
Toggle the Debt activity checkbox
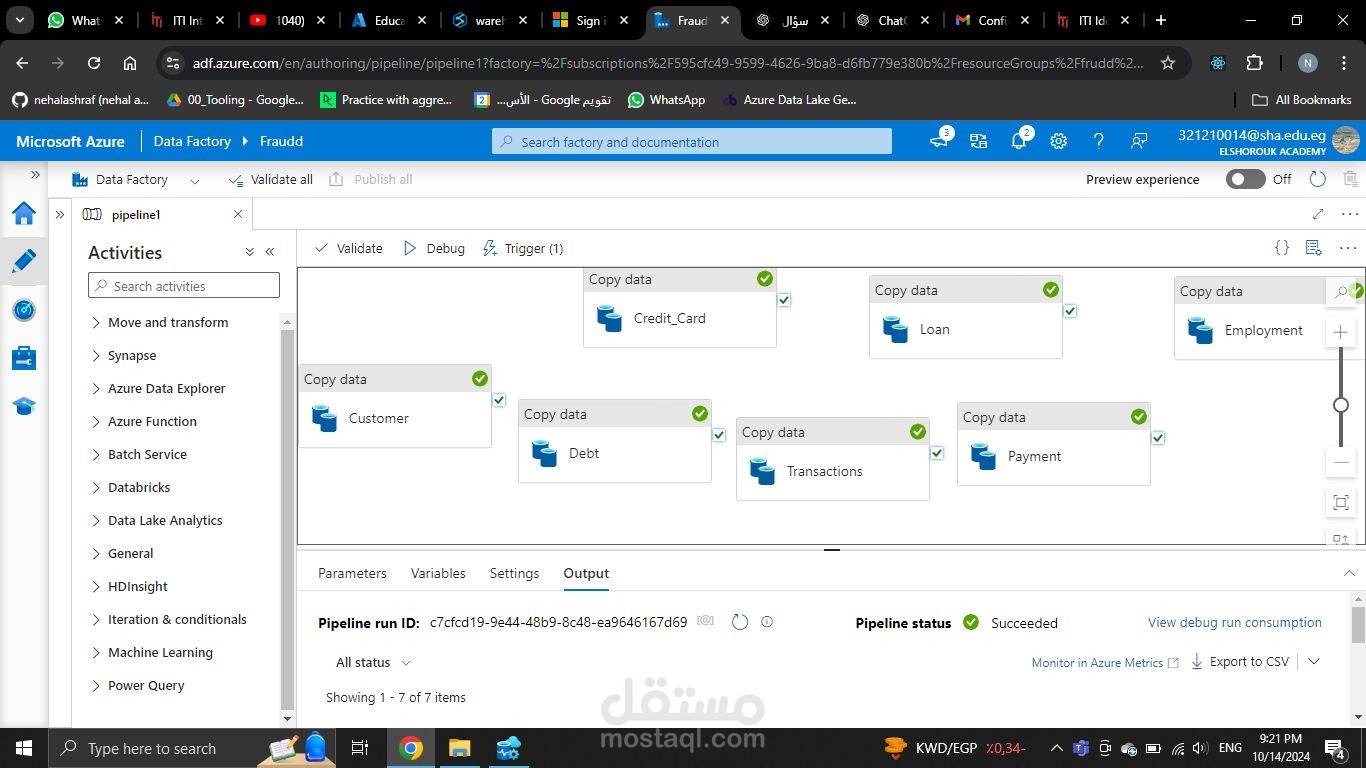coord(719,435)
